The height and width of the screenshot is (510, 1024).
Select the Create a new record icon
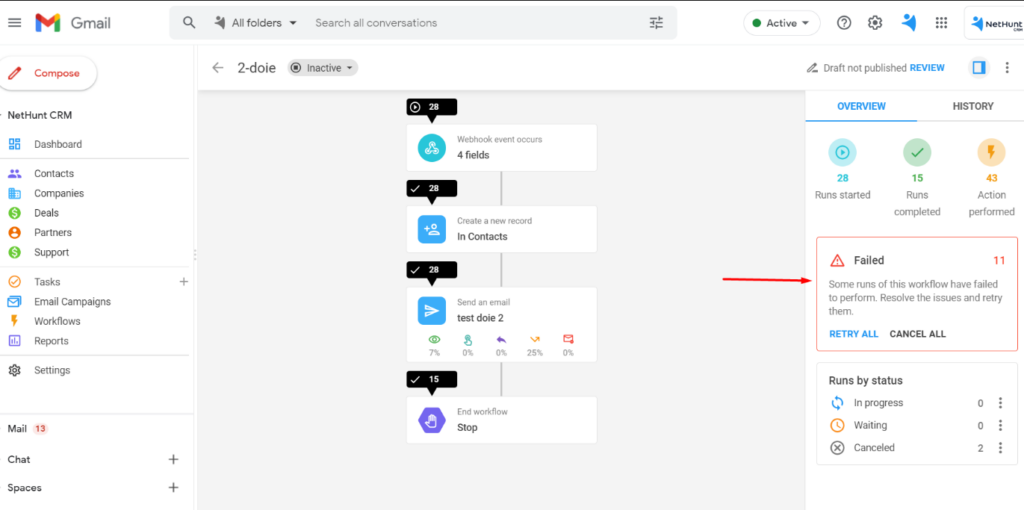point(432,229)
